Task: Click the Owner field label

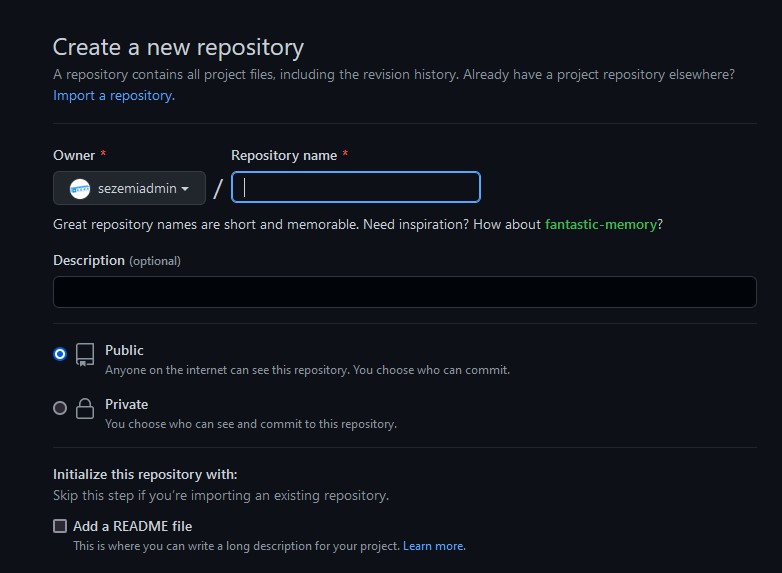Action: pyautogui.click(x=74, y=155)
